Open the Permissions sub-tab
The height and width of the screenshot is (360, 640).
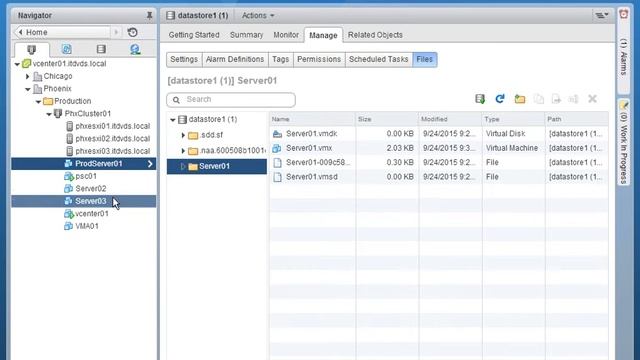(319, 60)
